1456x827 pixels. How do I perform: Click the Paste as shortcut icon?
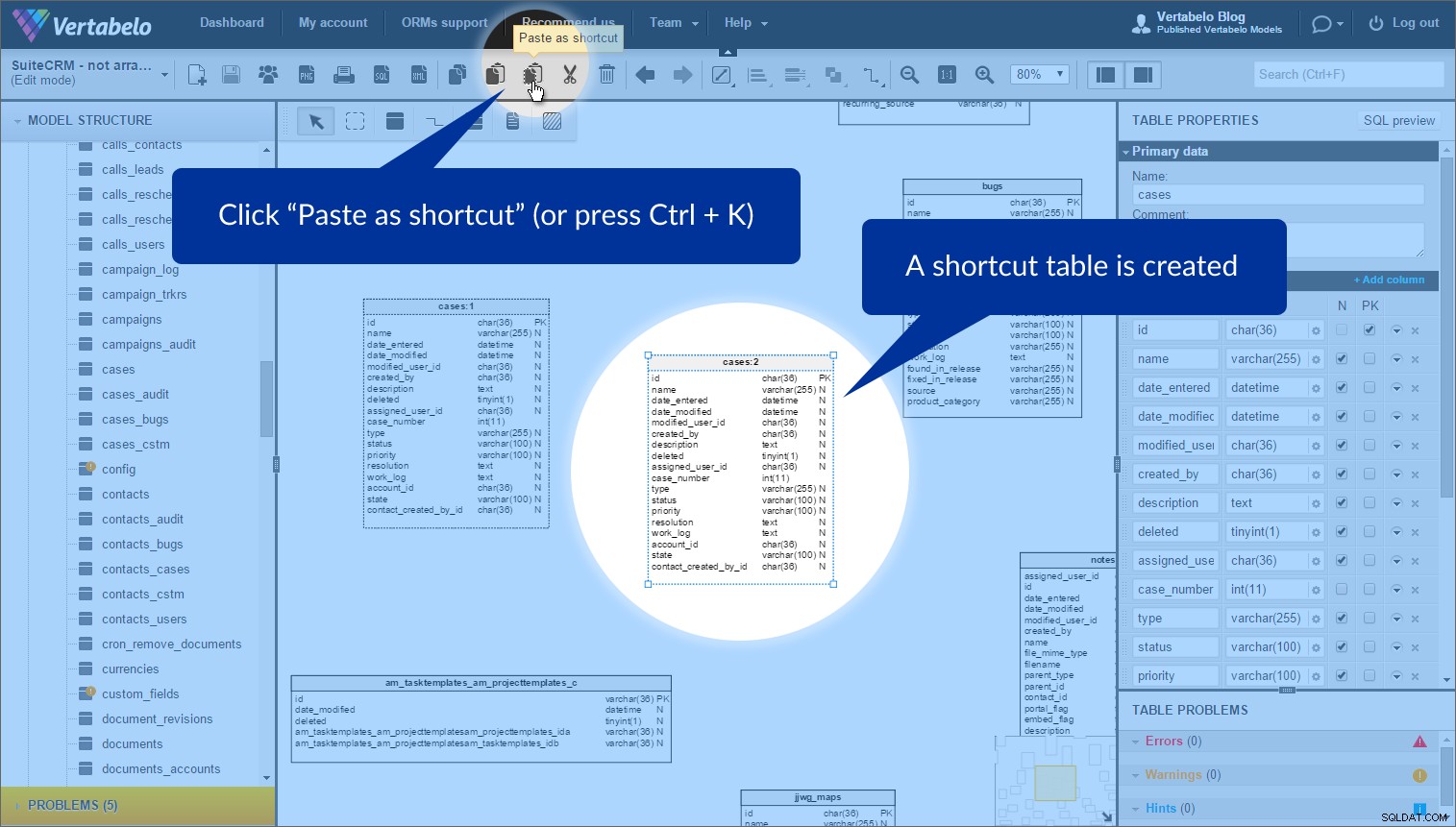coord(532,74)
